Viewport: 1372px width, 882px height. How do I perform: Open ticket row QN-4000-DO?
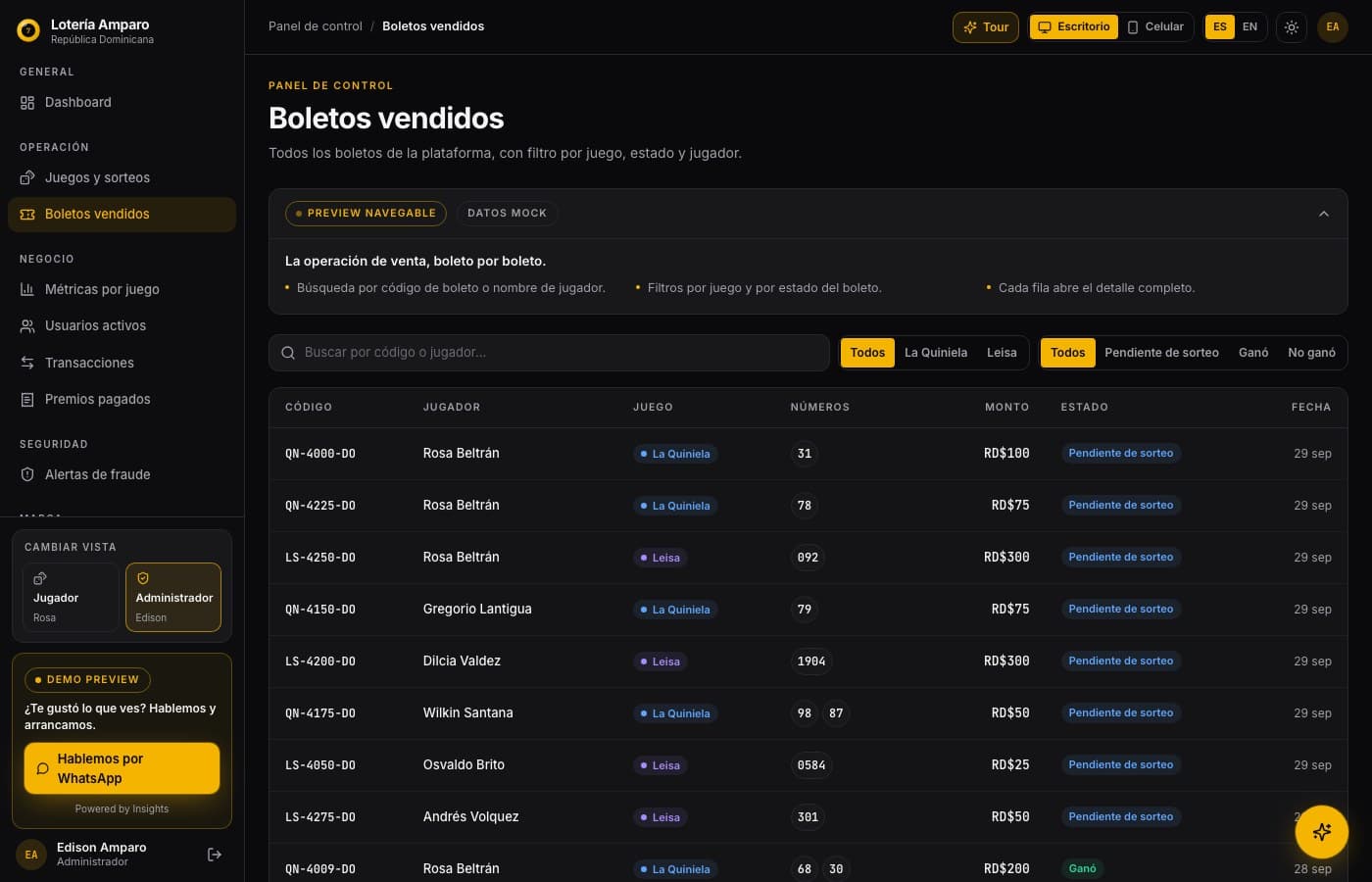coord(808,454)
